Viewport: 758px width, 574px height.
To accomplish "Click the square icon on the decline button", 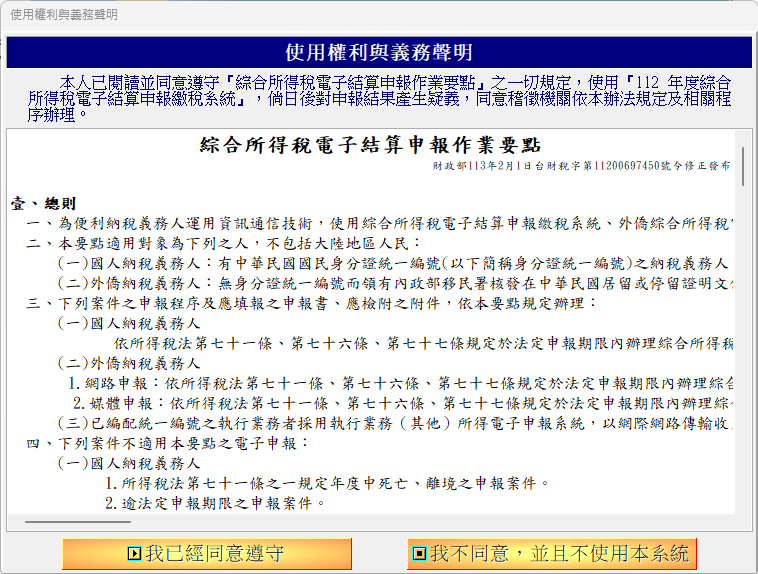I will click(x=420, y=553).
